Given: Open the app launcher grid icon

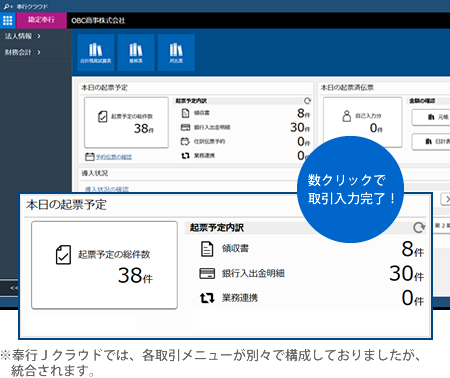Looking at the screenshot, I should (x=7, y=21).
